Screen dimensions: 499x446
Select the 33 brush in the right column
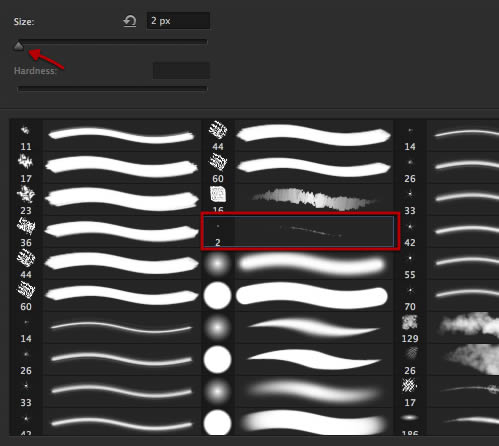pyautogui.click(x=447, y=200)
